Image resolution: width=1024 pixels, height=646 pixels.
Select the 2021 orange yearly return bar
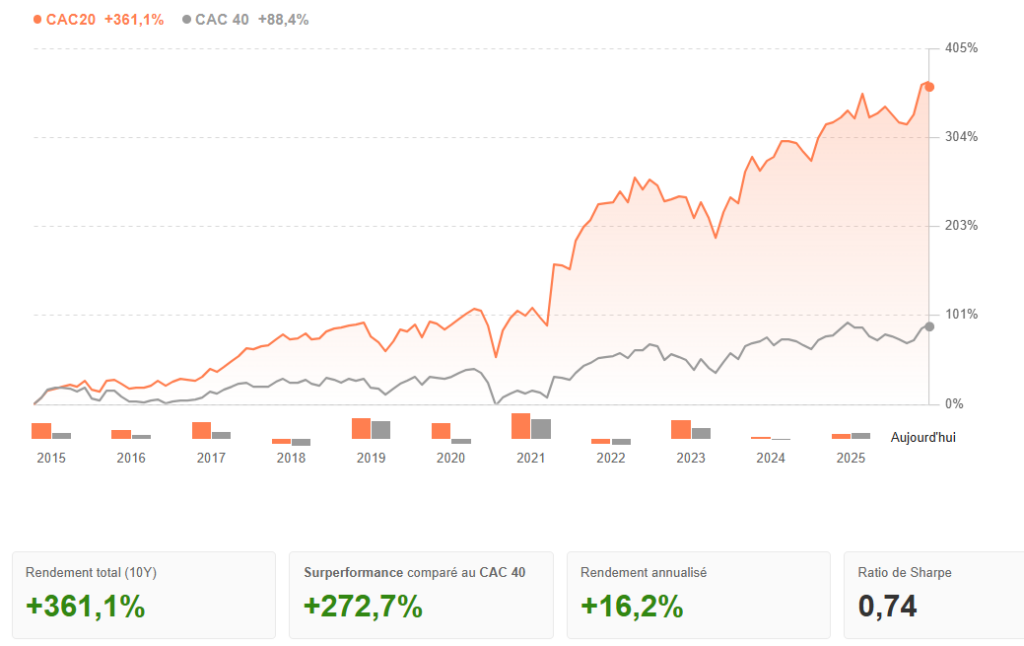click(x=521, y=426)
